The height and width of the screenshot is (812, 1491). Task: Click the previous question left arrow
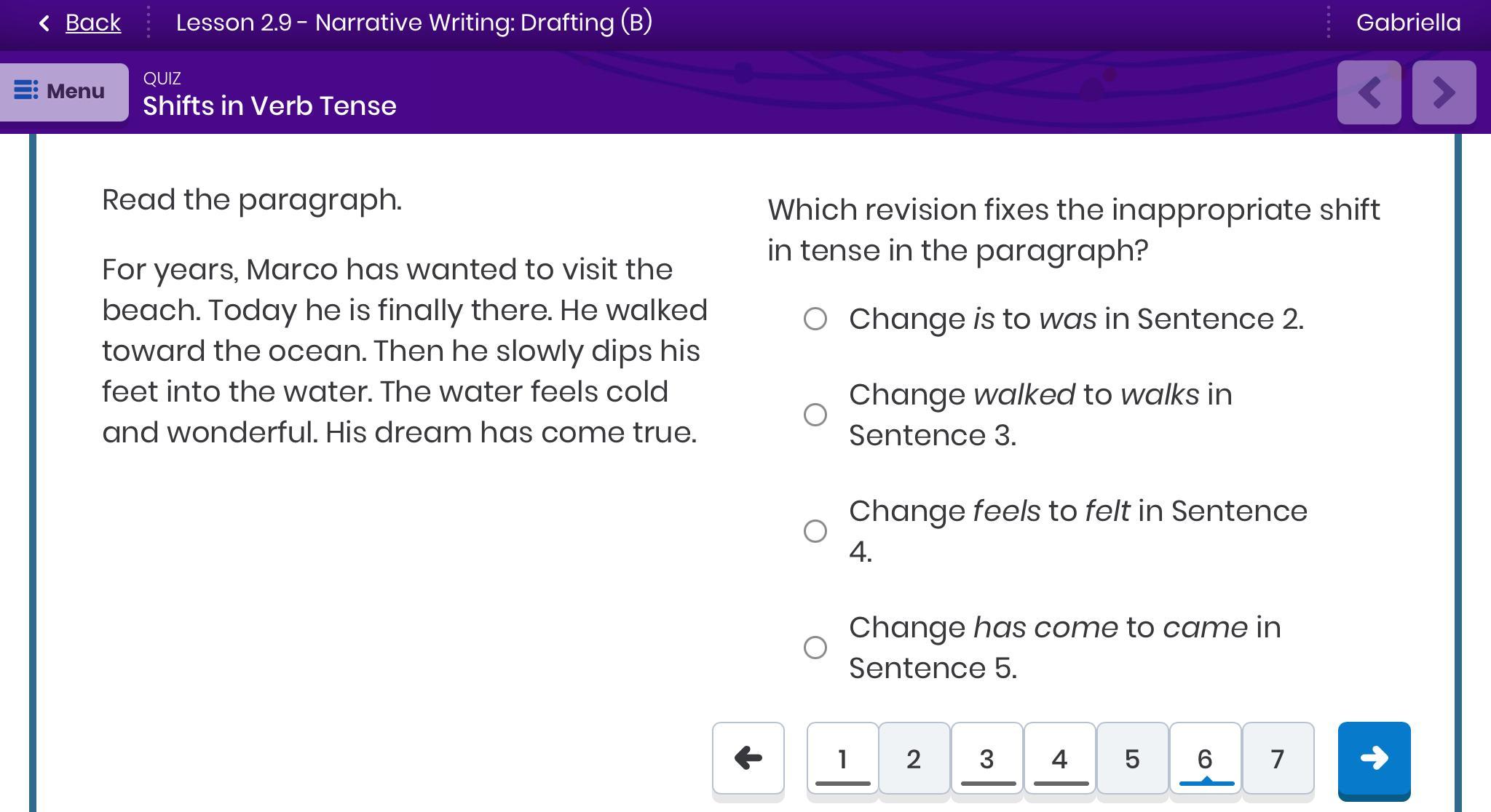748,758
